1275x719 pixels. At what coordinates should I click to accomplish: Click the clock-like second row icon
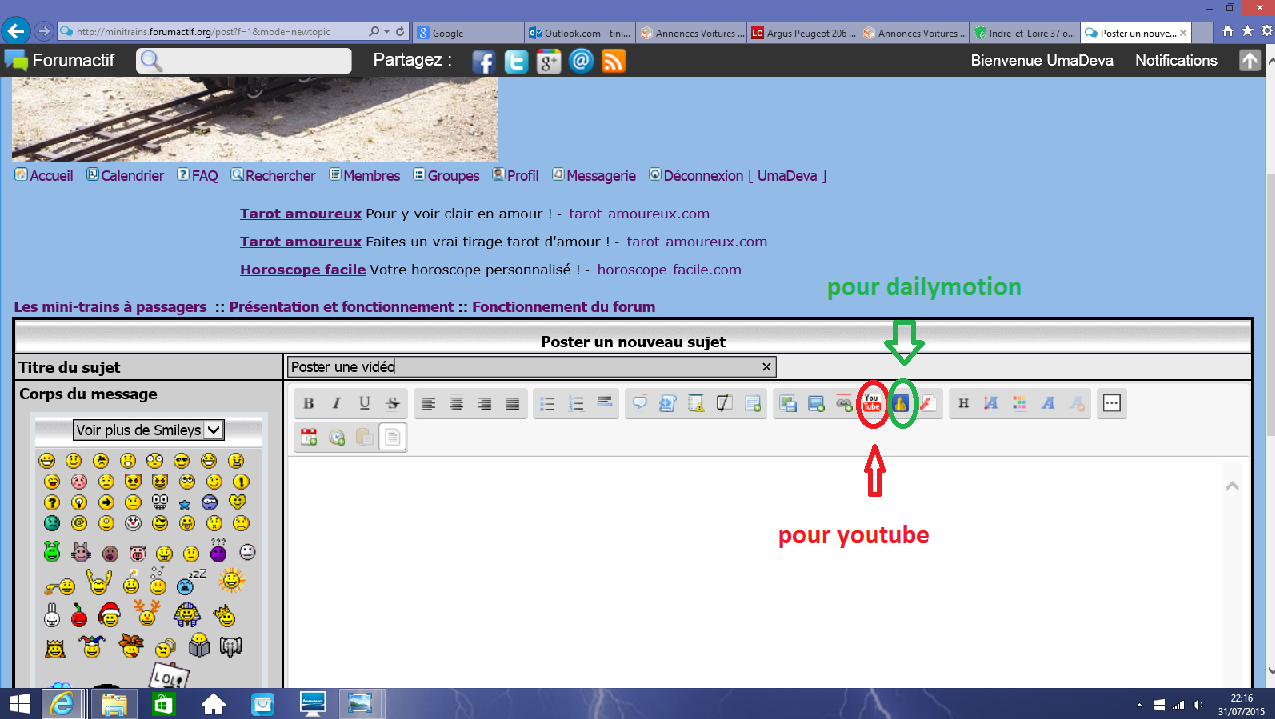point(337,437)
